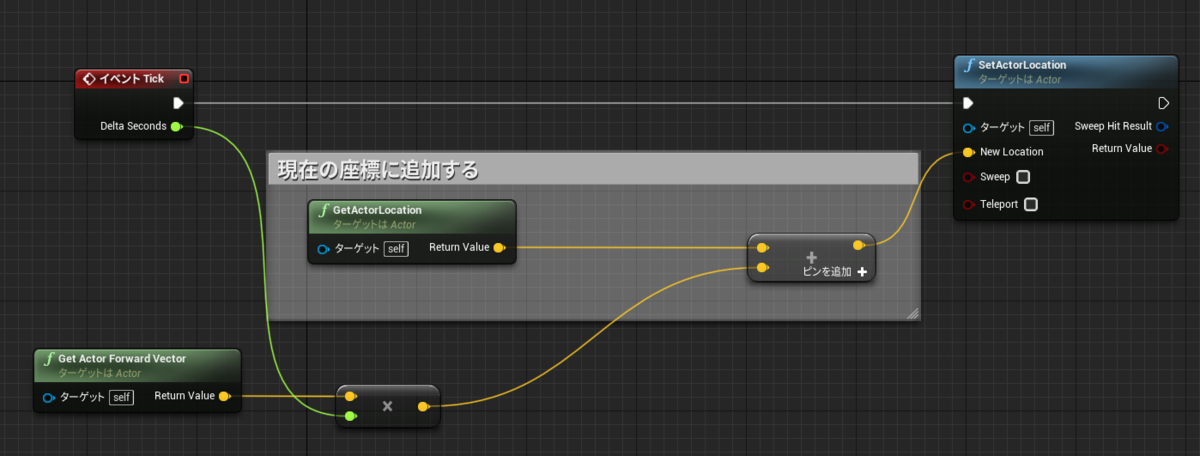Click the Sweep Hit Result output pin

[x=1162, y=127]
